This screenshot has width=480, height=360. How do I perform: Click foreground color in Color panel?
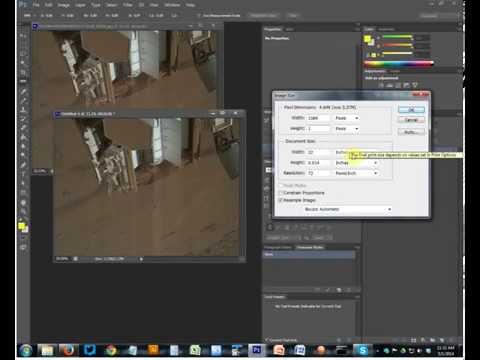367,40
